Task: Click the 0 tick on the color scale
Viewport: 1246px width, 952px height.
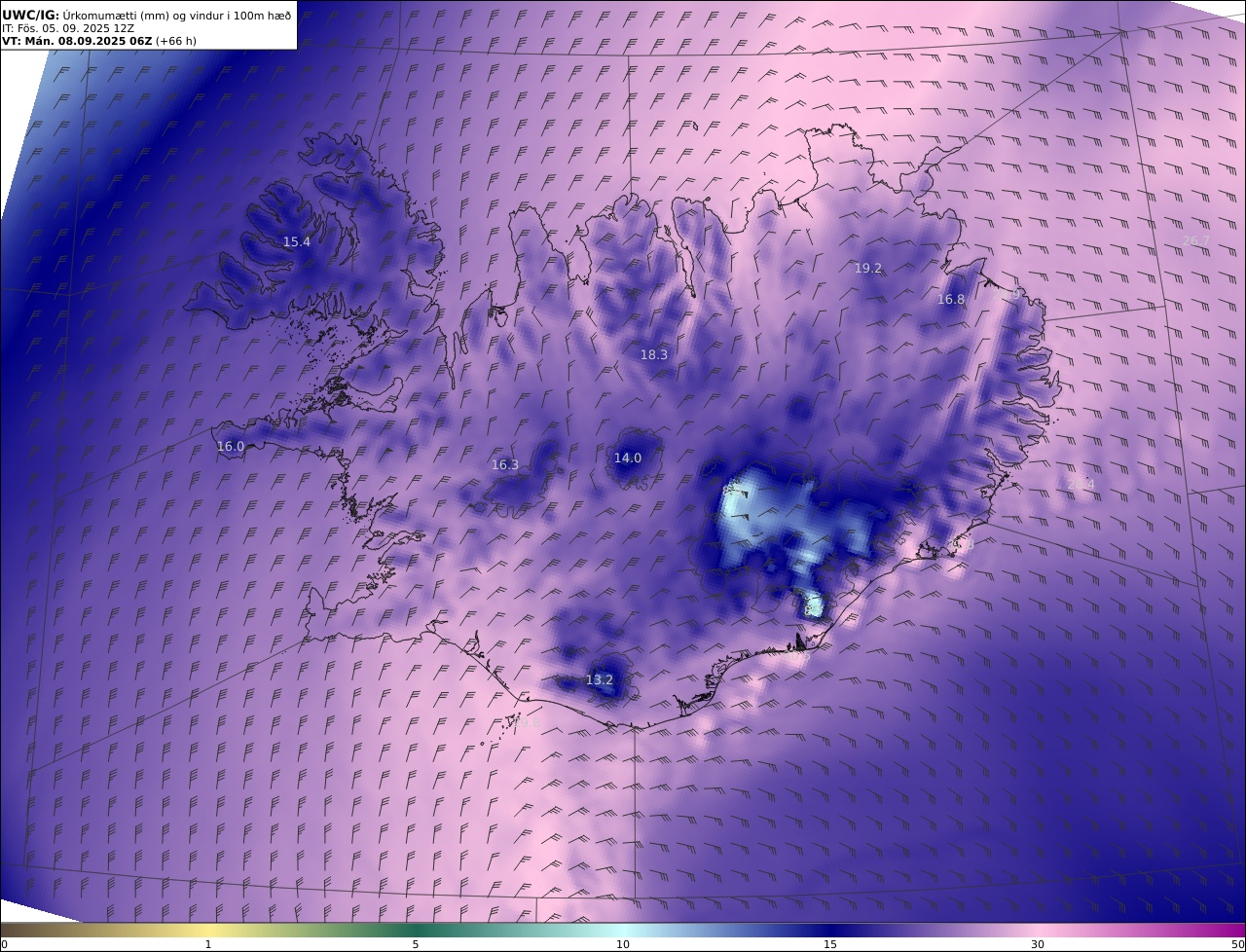Action: coord(4,944)
